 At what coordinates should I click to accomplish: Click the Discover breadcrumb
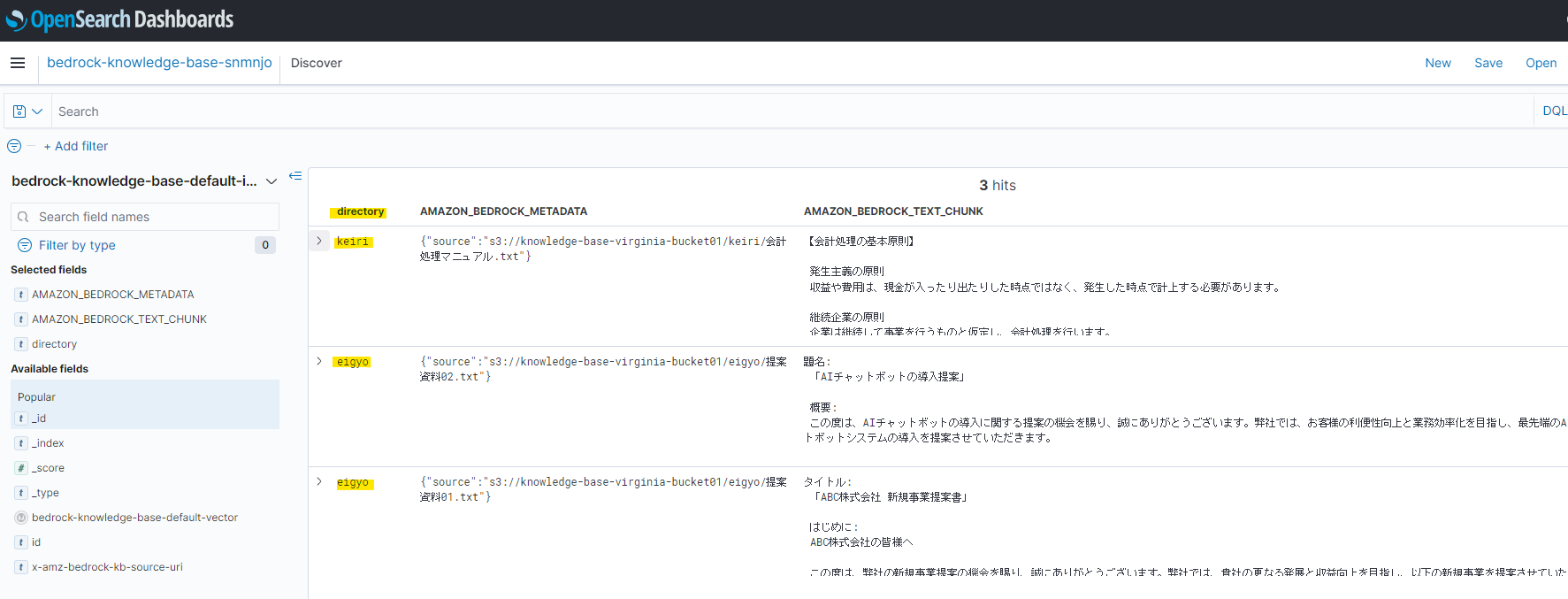tap(317, 63)
